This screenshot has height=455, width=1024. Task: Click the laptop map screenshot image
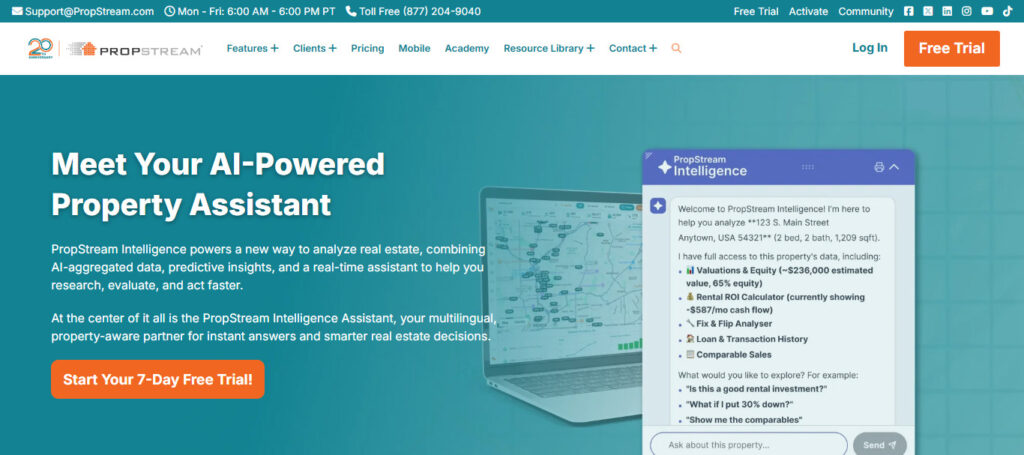click(x=562, y=307)
